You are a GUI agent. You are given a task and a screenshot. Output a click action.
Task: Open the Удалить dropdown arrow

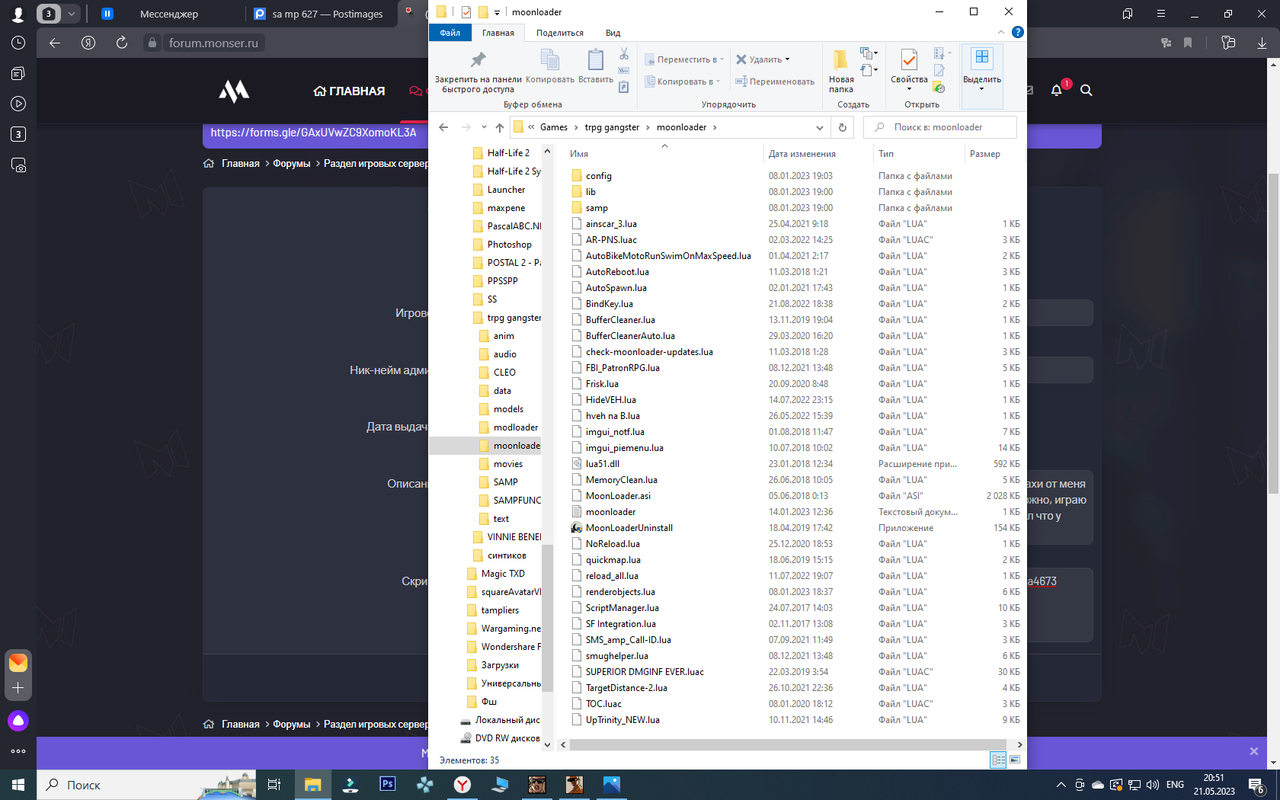(788, 59)
